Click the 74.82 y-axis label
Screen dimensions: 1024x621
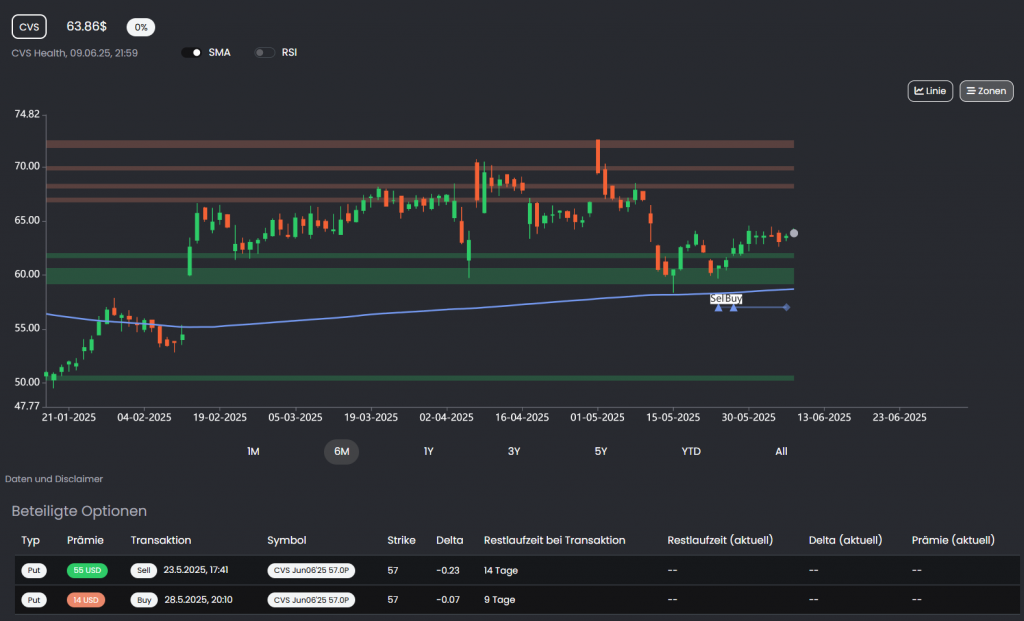coord(27,114)
